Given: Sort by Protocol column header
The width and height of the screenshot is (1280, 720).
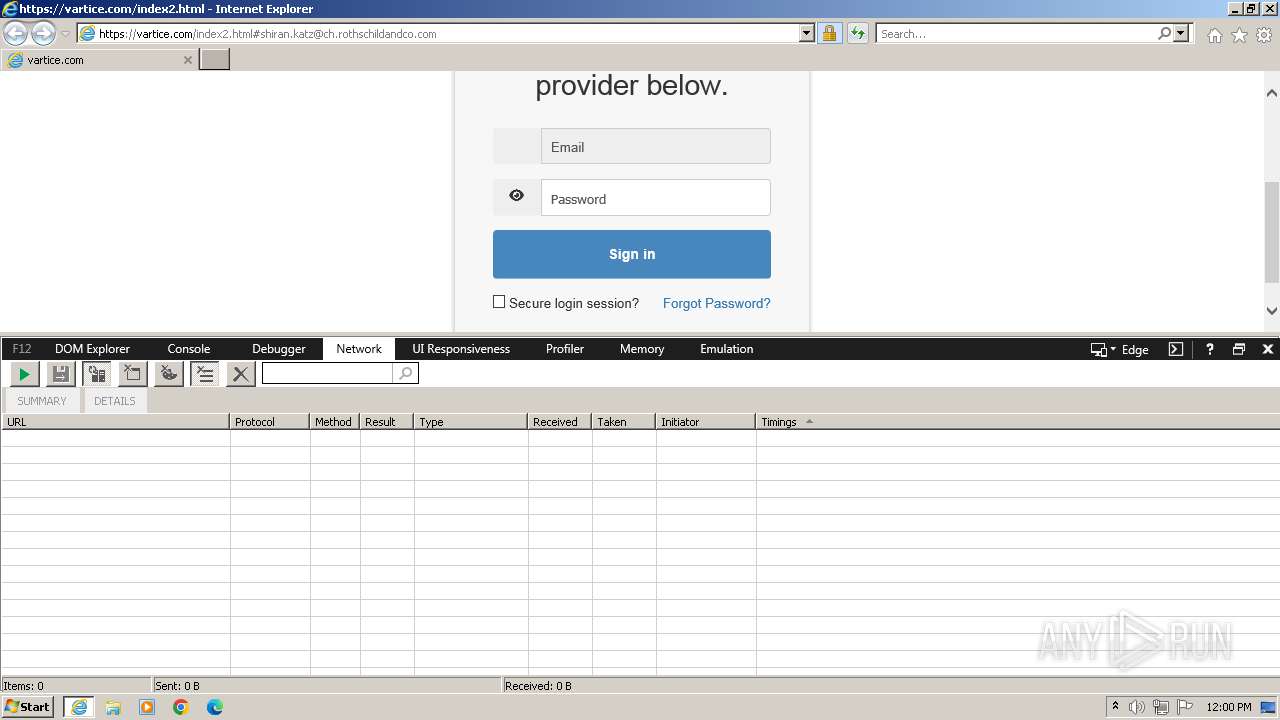Looking at the screenshot, I should [269, 422].
